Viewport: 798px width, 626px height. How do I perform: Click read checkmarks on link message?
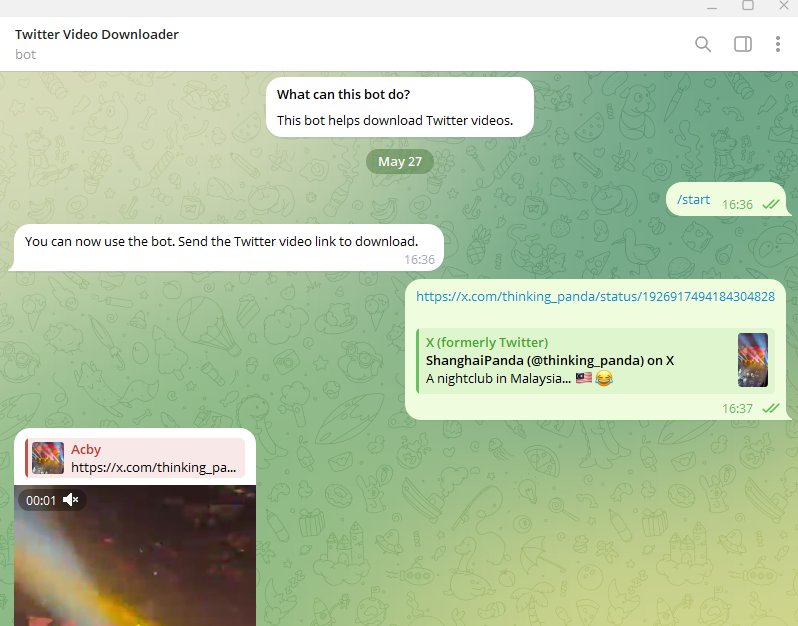tap(771, 409)
